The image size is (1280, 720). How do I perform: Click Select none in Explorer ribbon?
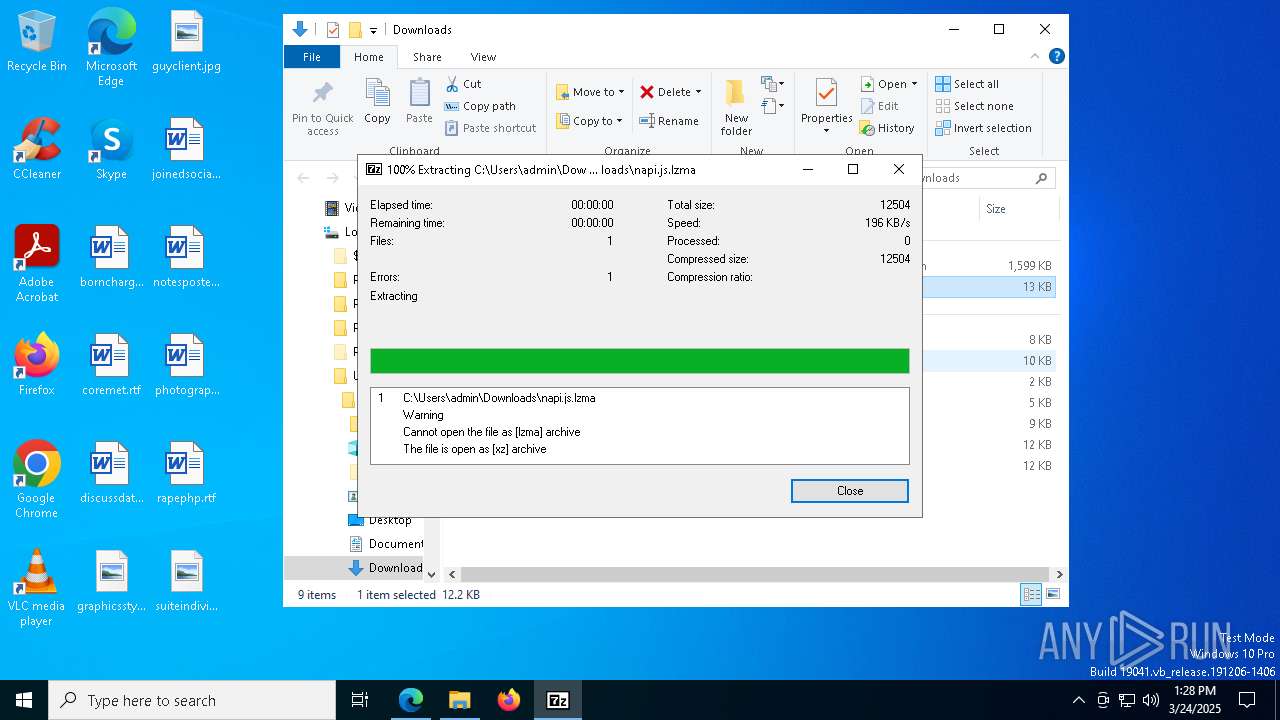(974, 106)
